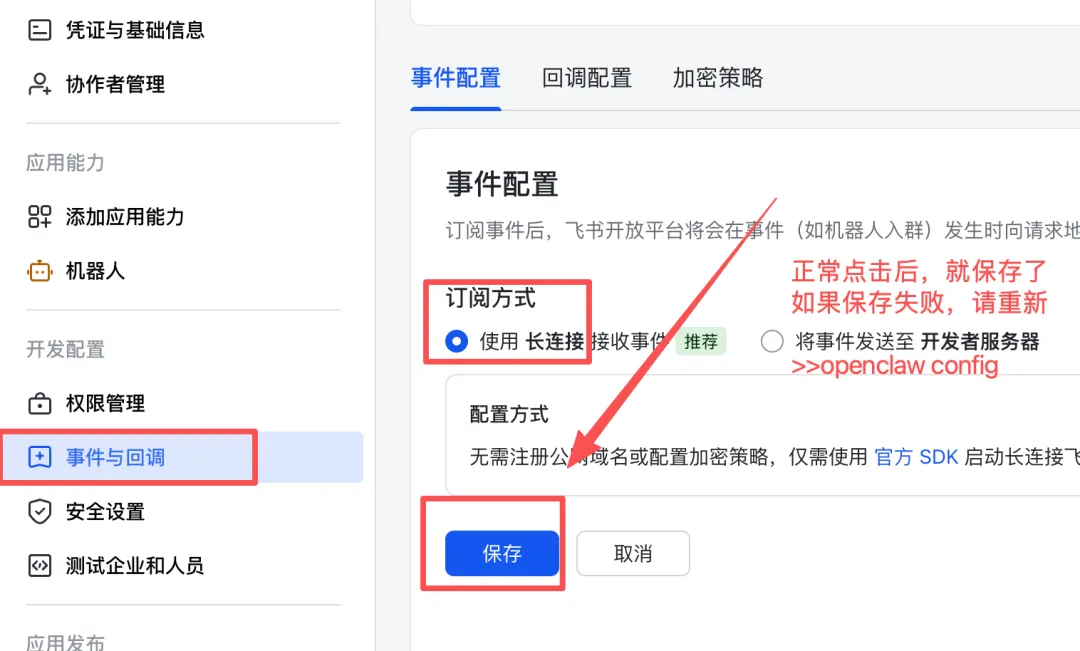Open the 加密策略 tab
This screenshot has width=1080, height=651.
click(x=717, y=78)
